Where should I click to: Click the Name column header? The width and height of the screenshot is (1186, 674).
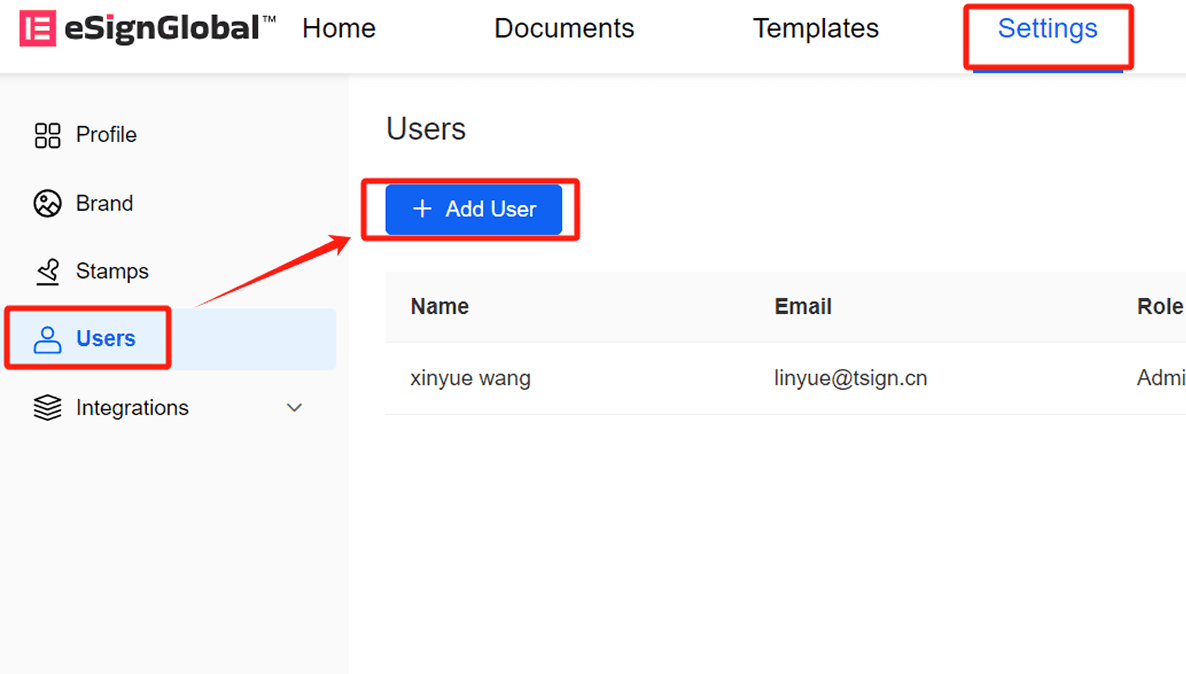tap(440, 307)
